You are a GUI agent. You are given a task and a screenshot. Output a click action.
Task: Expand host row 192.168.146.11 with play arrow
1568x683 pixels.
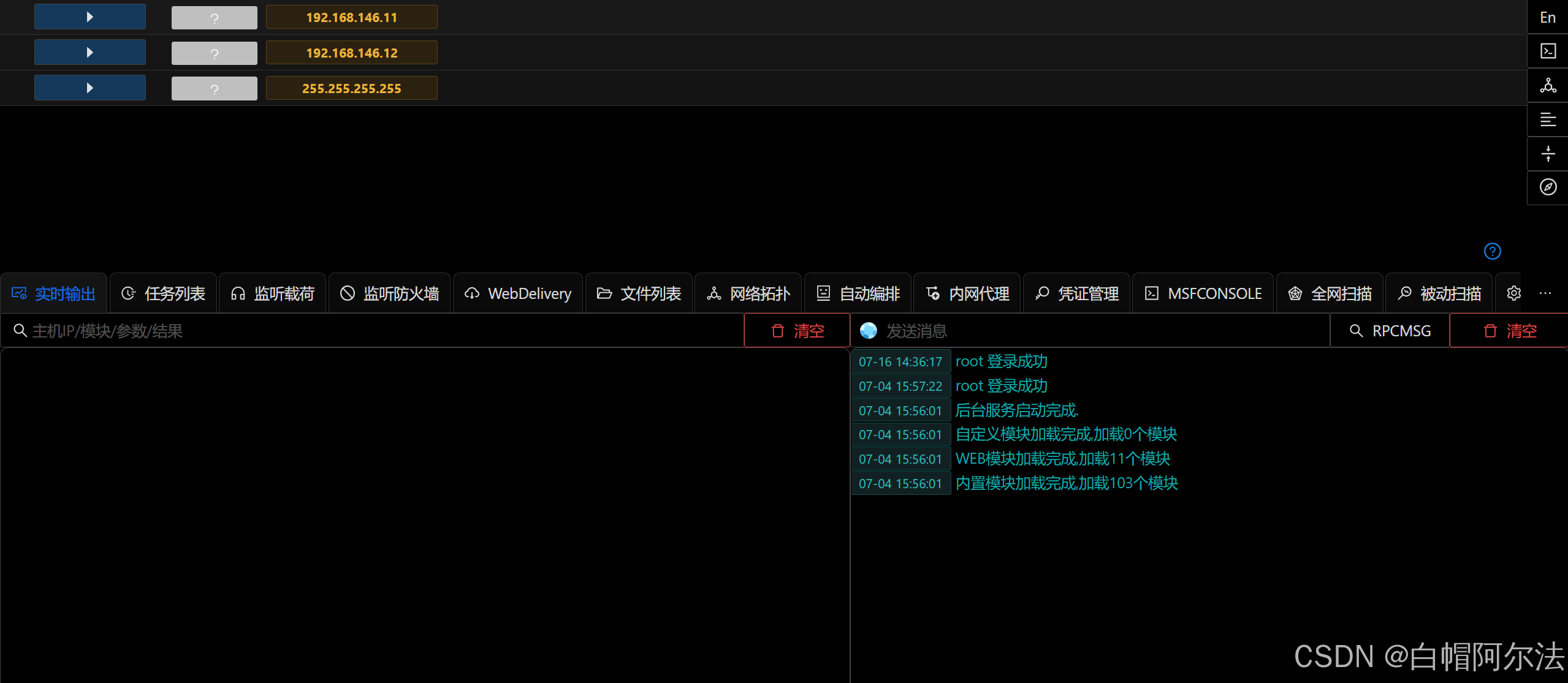click(90, 17)
